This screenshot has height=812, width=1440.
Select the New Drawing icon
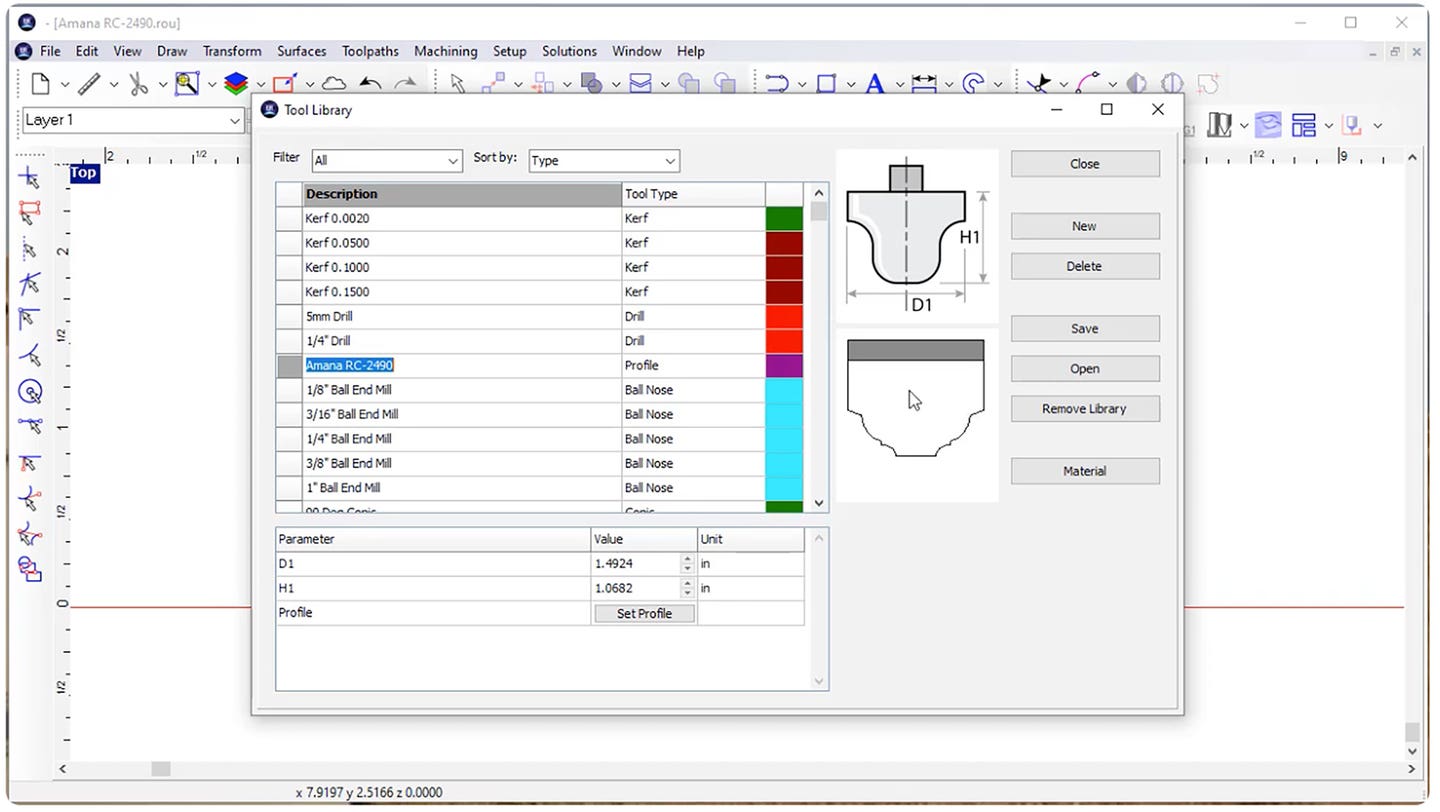(40, 84)
